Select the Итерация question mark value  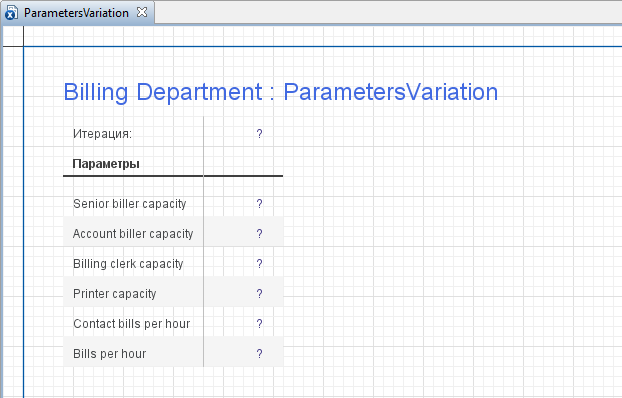(259, 134)
